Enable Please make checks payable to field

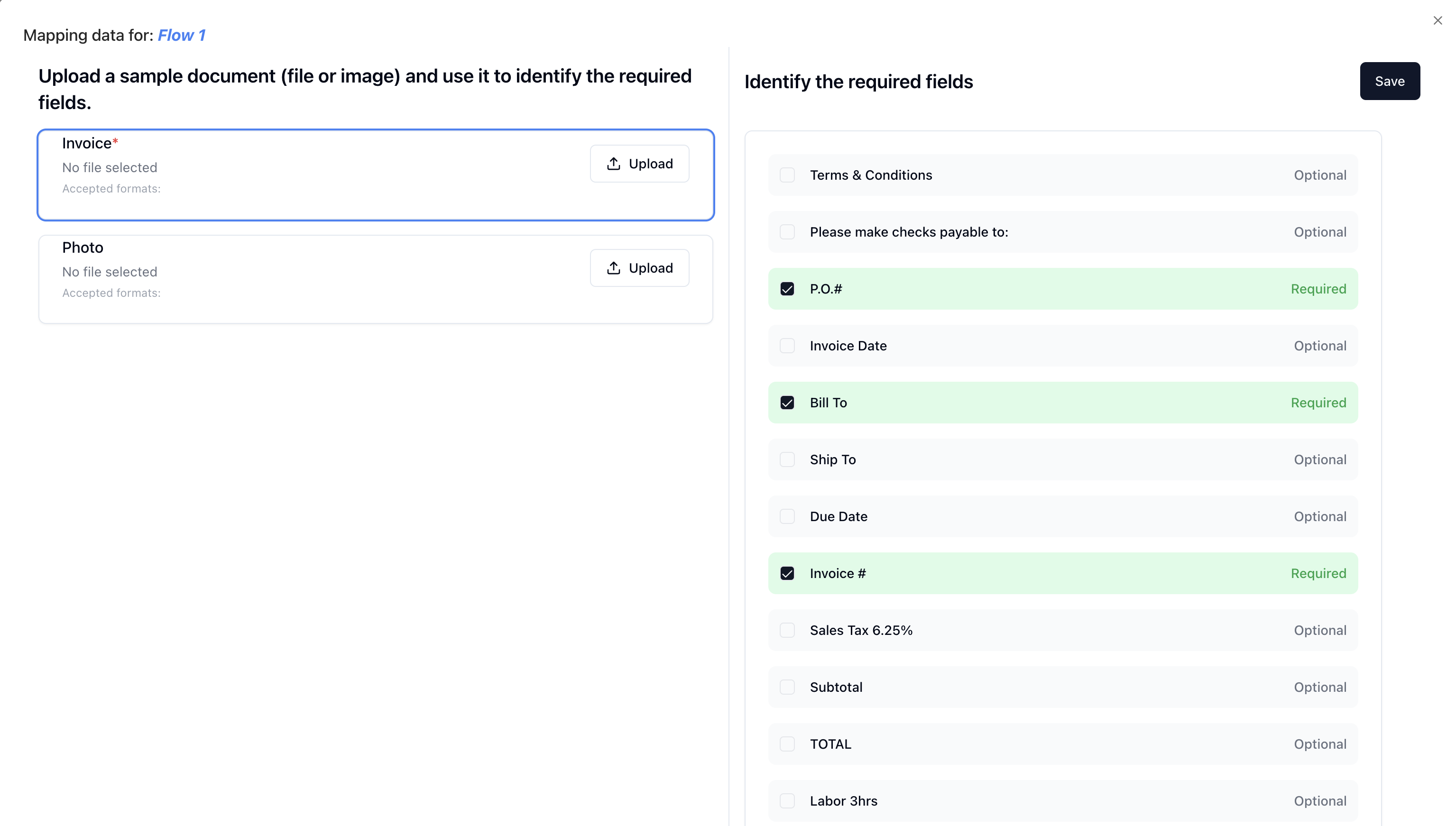pyautogui.click(x=787, y=231)
